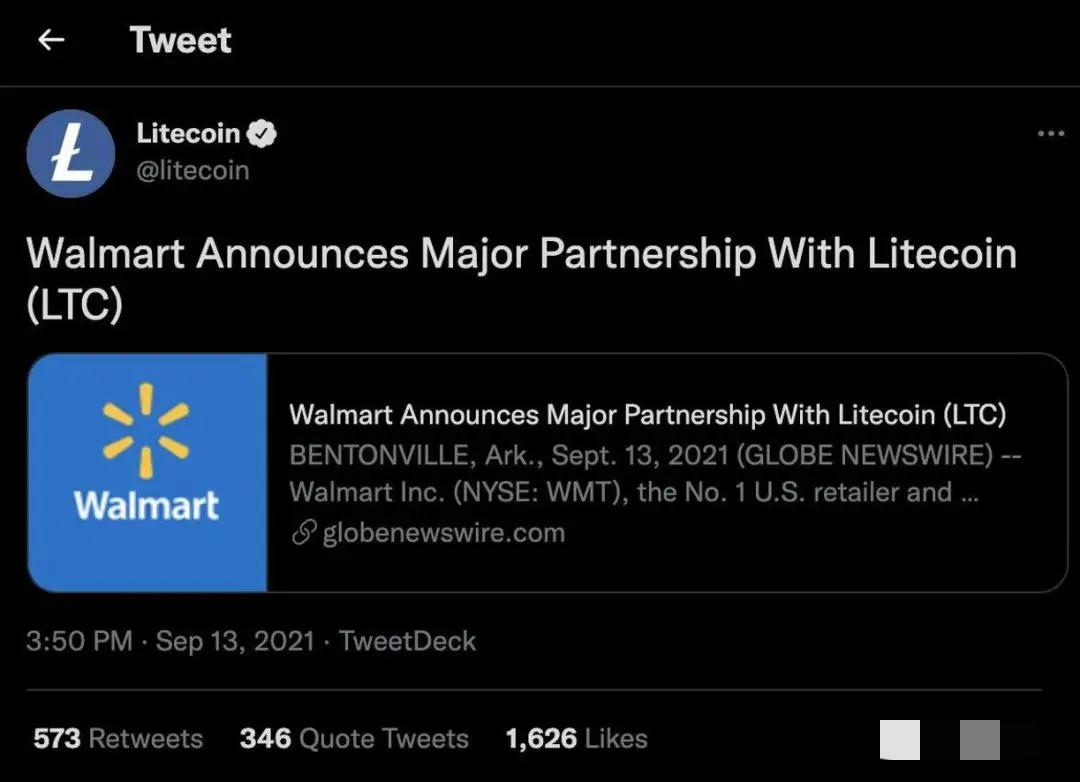This screenshot has height=782, width=1080.
Task: Click the Tweet header title
Action: pos(180,40)
